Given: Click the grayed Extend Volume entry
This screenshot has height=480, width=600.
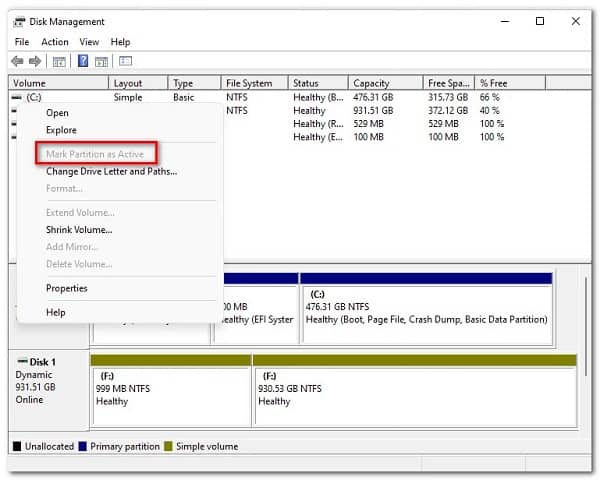Looking at the screenshot, I should [x=80, y=212].
